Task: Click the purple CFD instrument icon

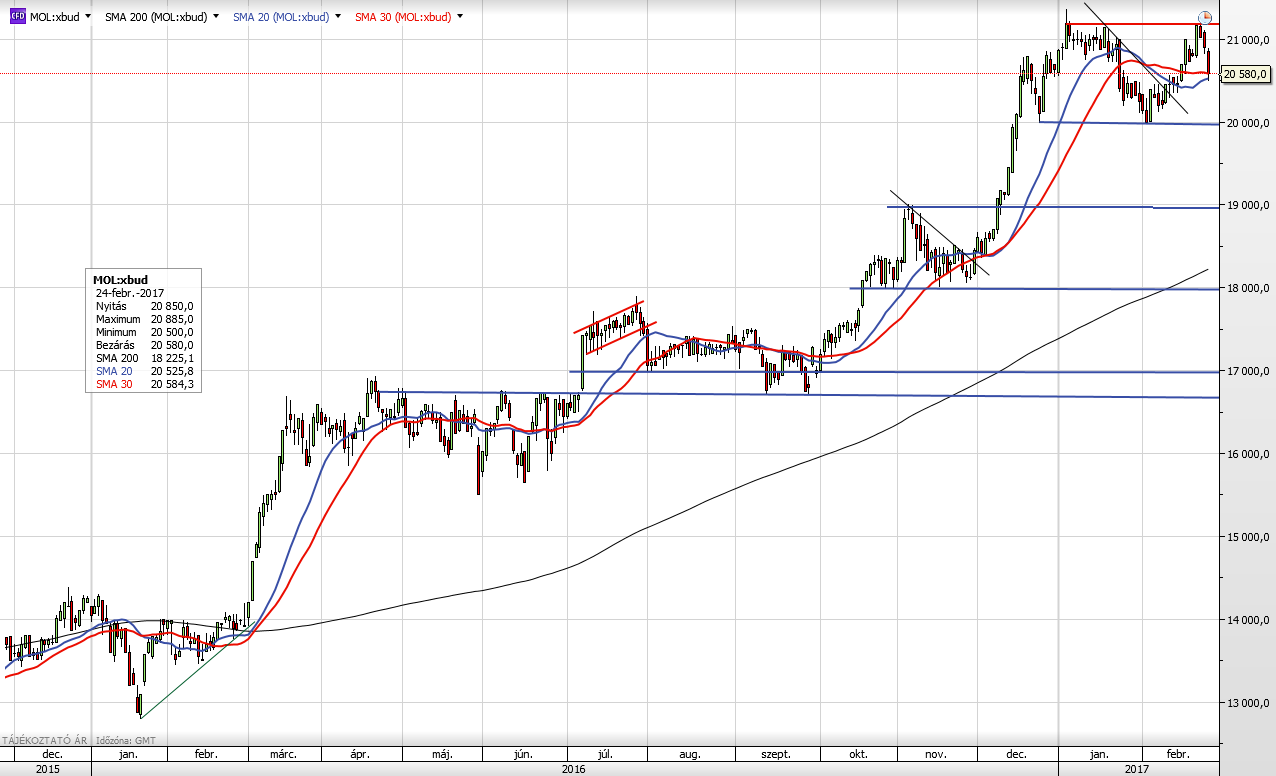Action: [x=17, y=17]
